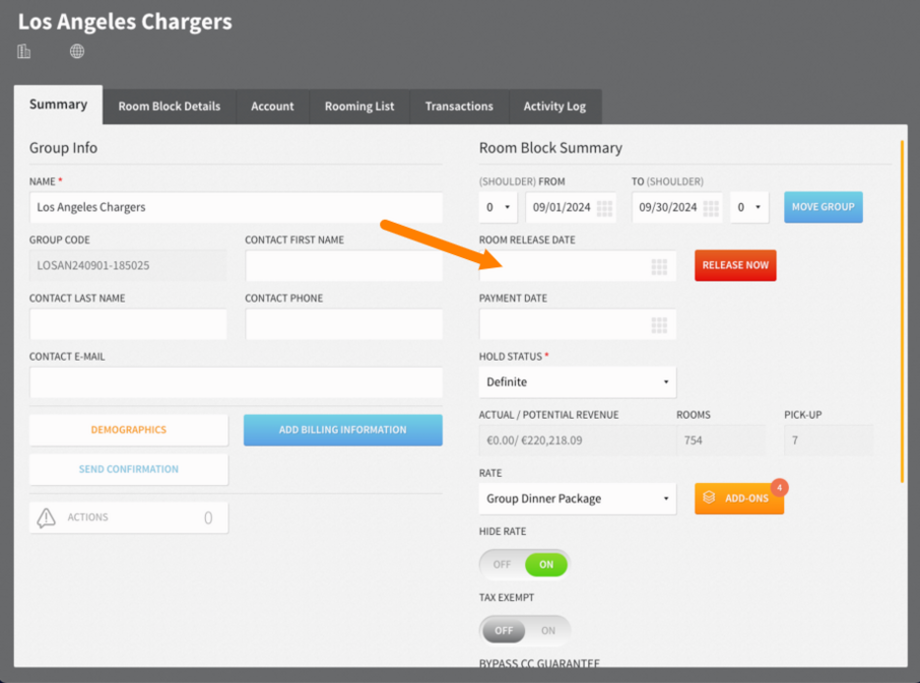
Task: Click the Los Angeles Chargers page title
Action: pyautogui.click(x=125, y=22)
